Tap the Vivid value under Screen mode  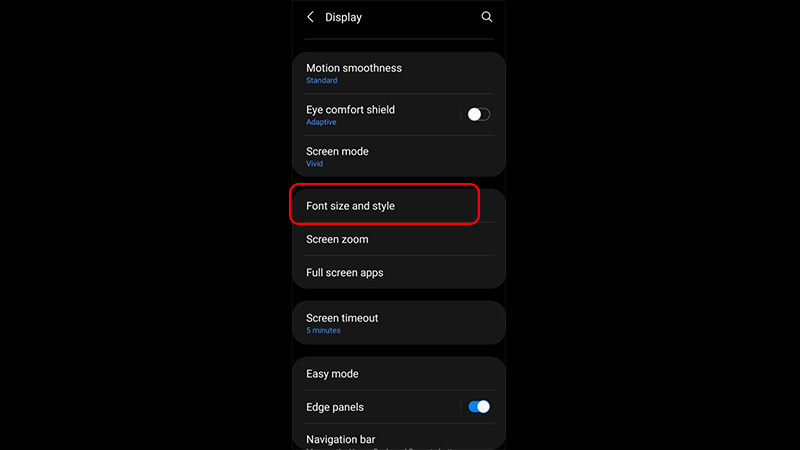(x=314, y=163)
